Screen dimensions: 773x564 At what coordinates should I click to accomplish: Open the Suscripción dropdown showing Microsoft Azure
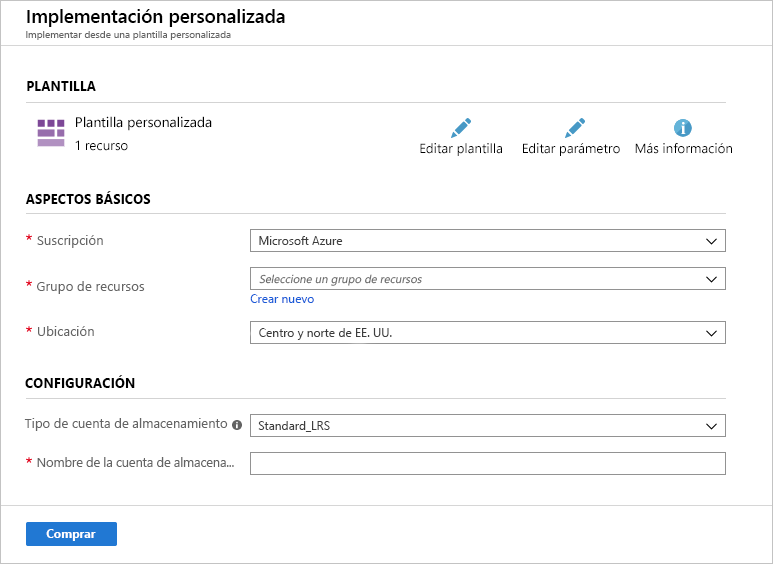(488, 241)
